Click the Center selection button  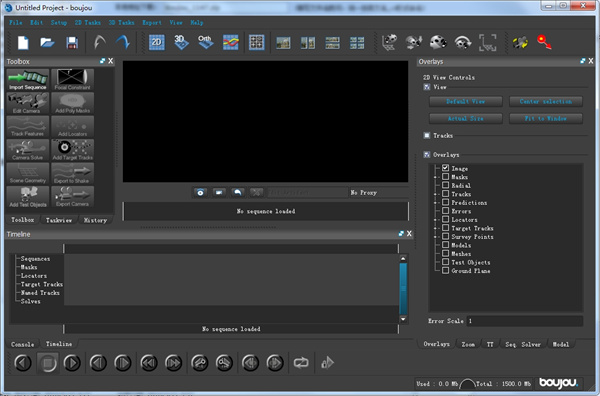[x=546, y=101]
